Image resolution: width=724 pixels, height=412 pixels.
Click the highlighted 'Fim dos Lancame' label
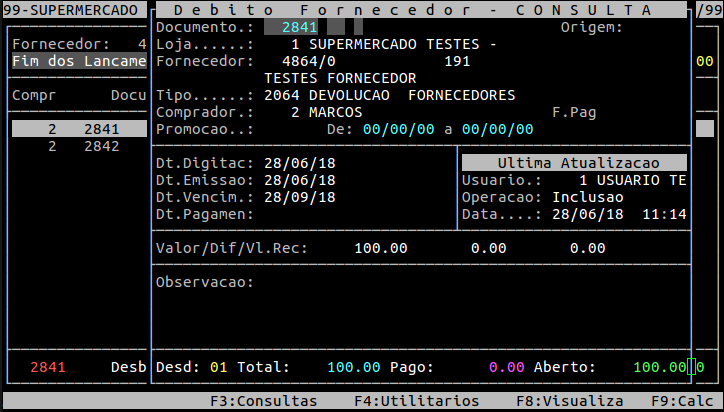tap(79, 61)
